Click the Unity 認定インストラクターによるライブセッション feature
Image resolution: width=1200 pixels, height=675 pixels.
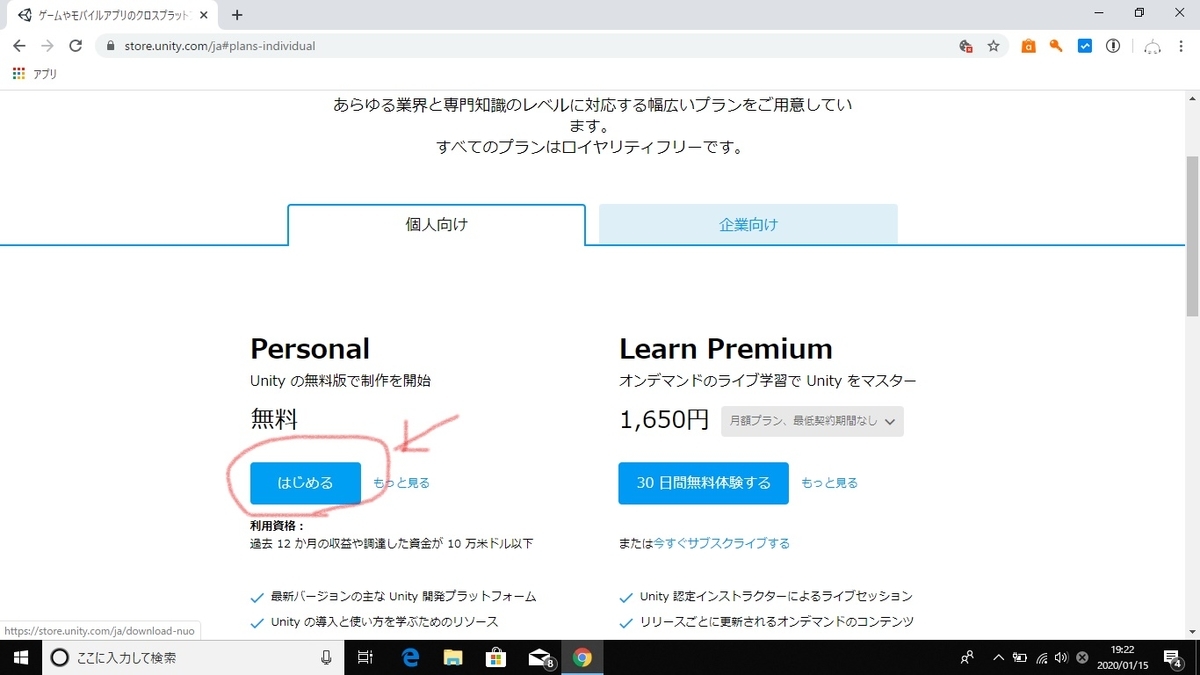[x=776, y=597]
